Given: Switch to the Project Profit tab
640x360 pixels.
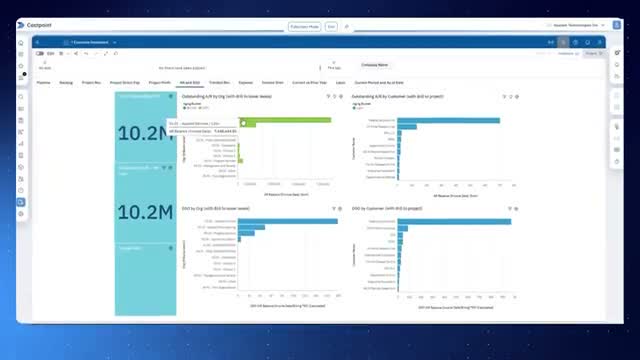Looking at the screenshot, I should [x=160, y=82].
